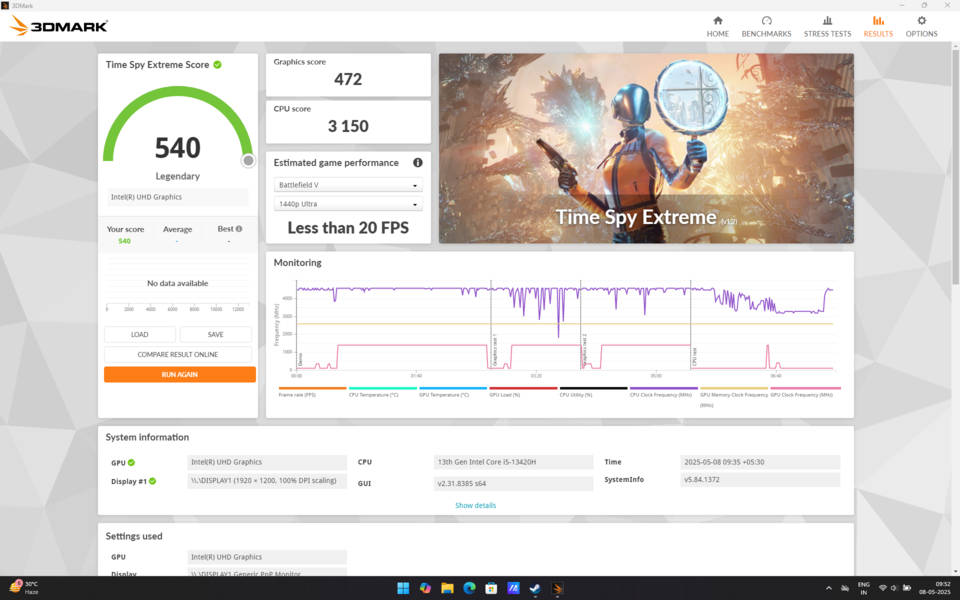Toggle the GPU Clock Frequency legend series

805,392
